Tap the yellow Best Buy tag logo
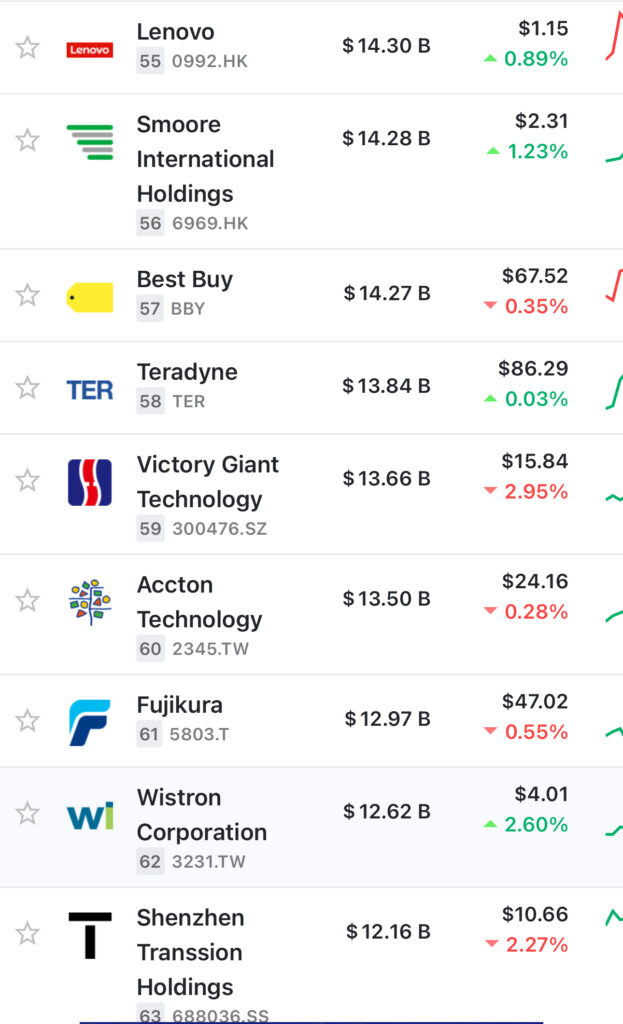This screenshot has width=623, height=1024. coord(90,296)
